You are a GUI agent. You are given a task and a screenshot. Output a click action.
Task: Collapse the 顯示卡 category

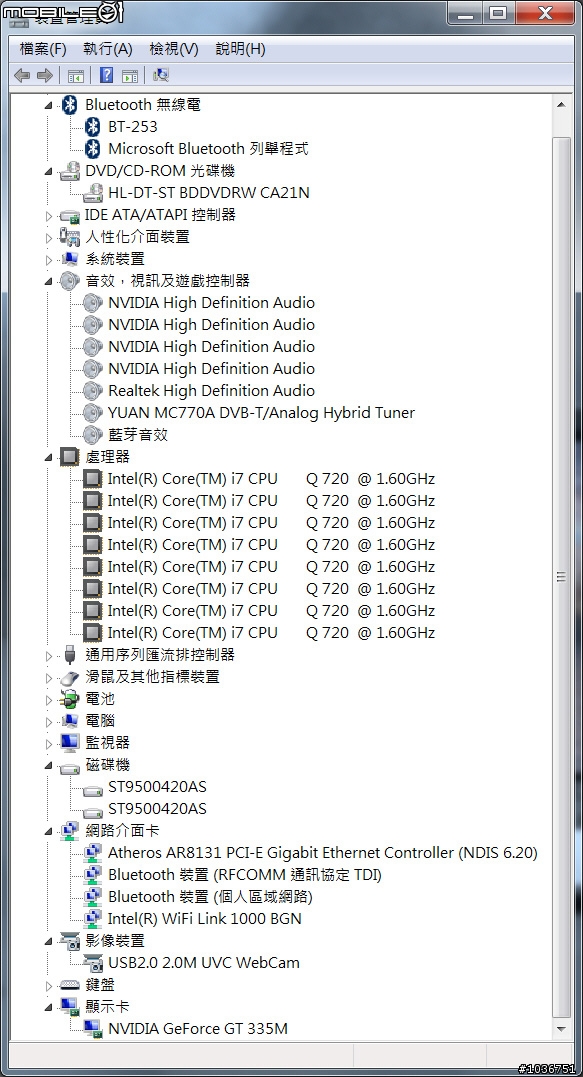click(x=48, y=1007)
